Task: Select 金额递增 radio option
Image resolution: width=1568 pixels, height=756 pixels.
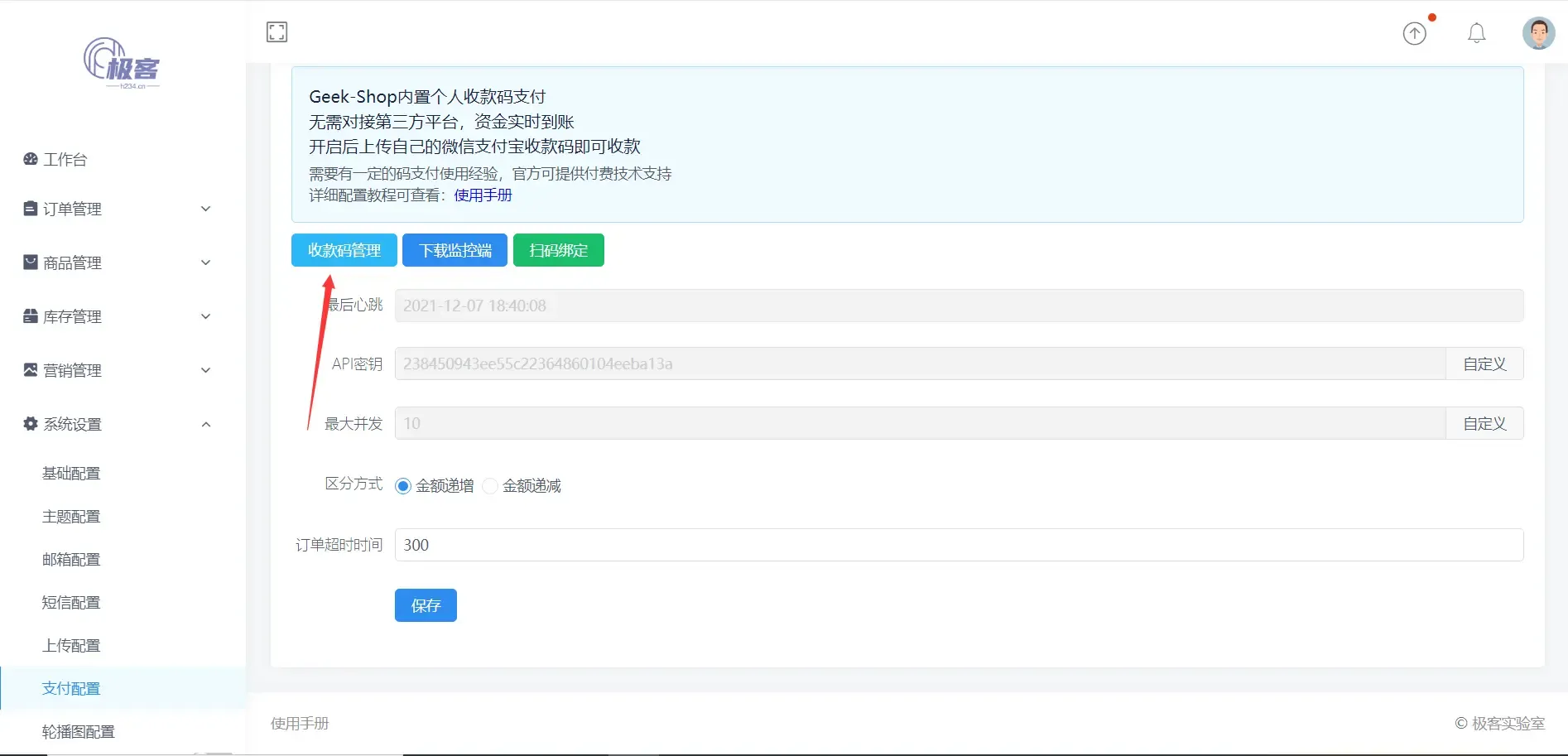Action: coord(403,486)
